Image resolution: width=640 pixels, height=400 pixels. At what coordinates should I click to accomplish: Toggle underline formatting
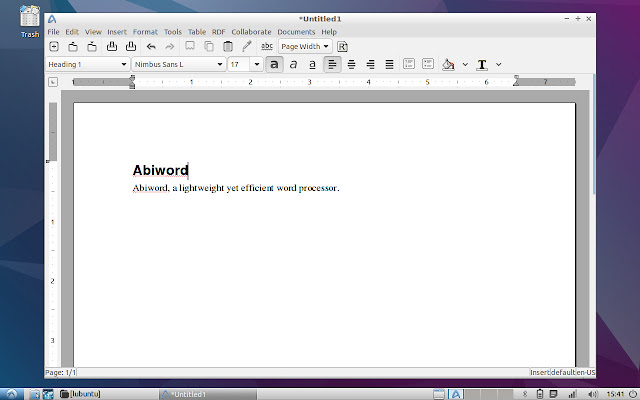(x=312, y=64)
